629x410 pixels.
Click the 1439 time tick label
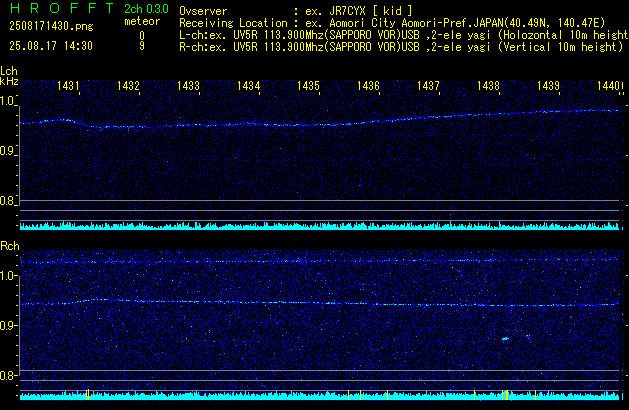(x=548, y=86)
